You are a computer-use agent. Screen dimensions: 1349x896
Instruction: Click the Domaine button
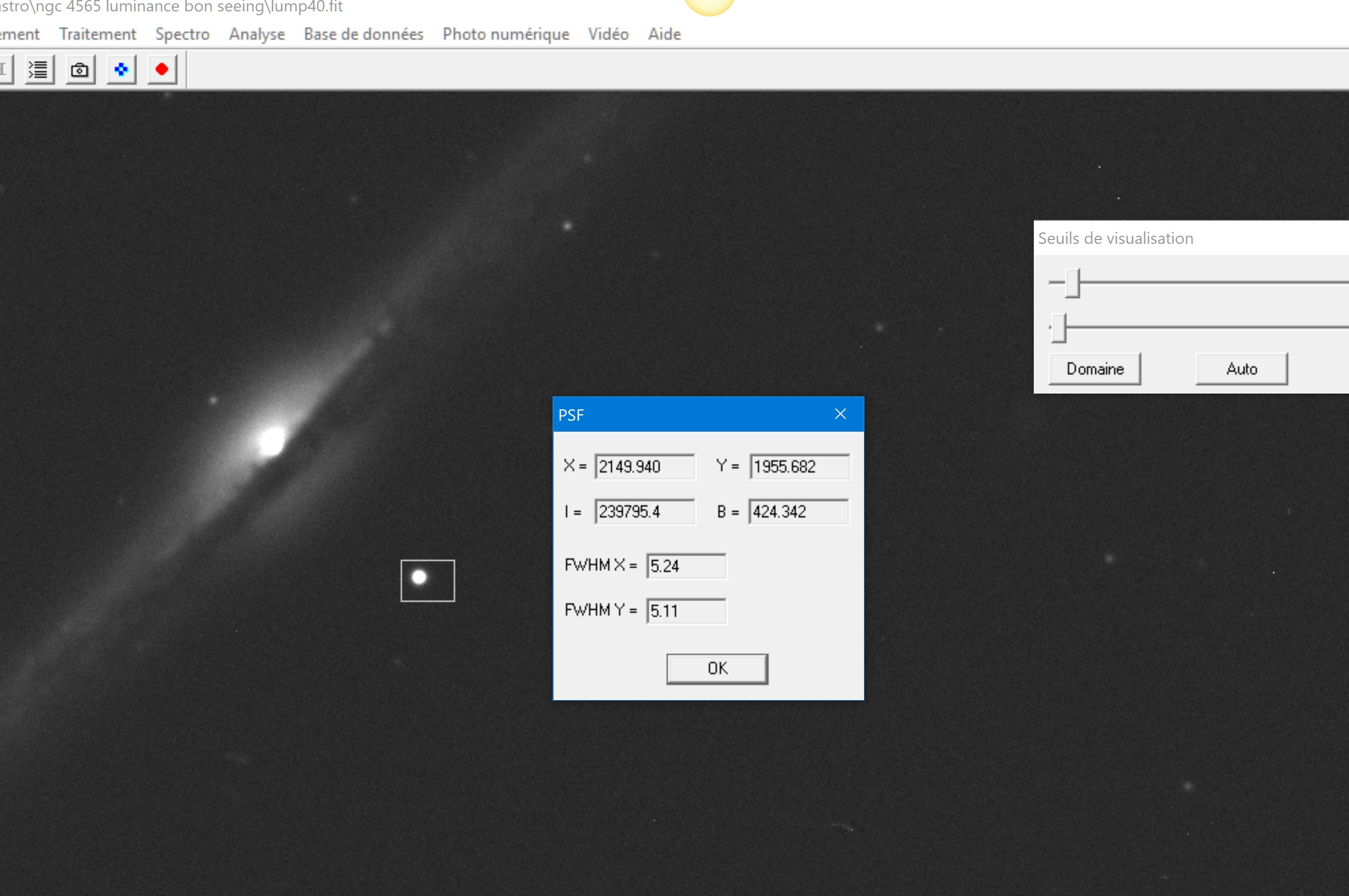1094,369
